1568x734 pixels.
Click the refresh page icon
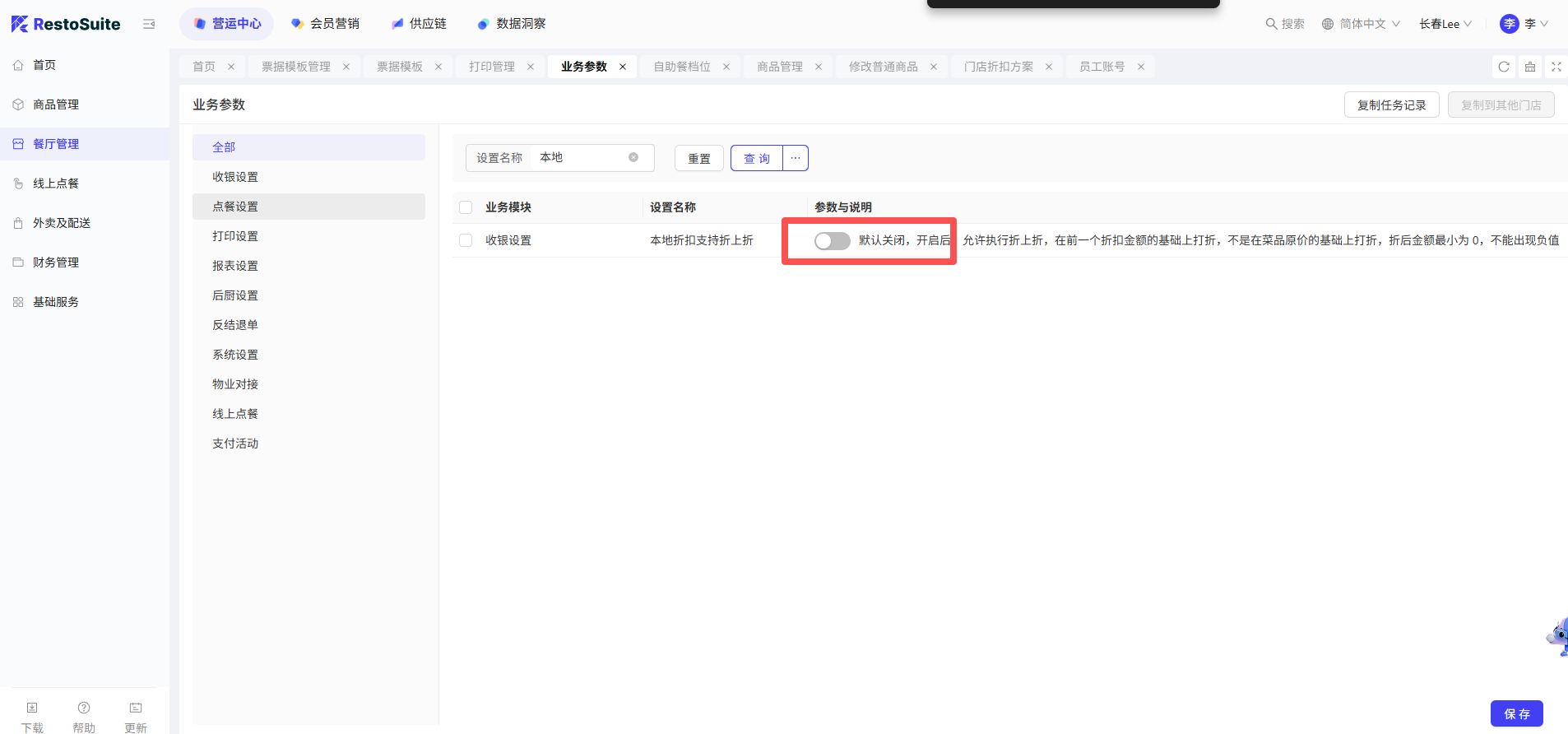point(1504,67)
